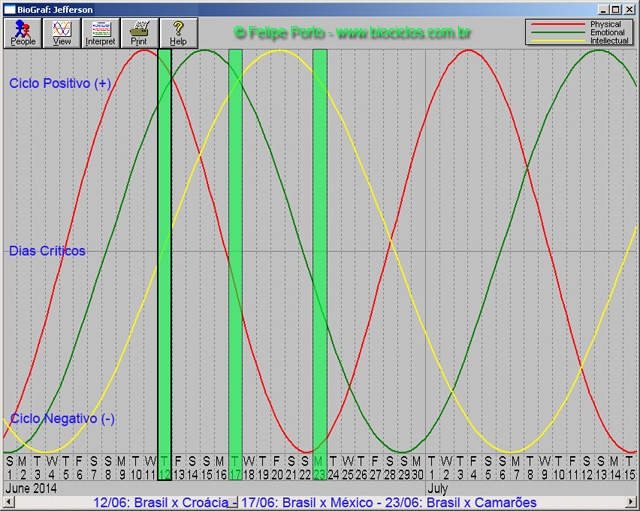Click the Intellectual yellow legend line
This screenshot has width=640, height=511.
[x=558, y=40]
